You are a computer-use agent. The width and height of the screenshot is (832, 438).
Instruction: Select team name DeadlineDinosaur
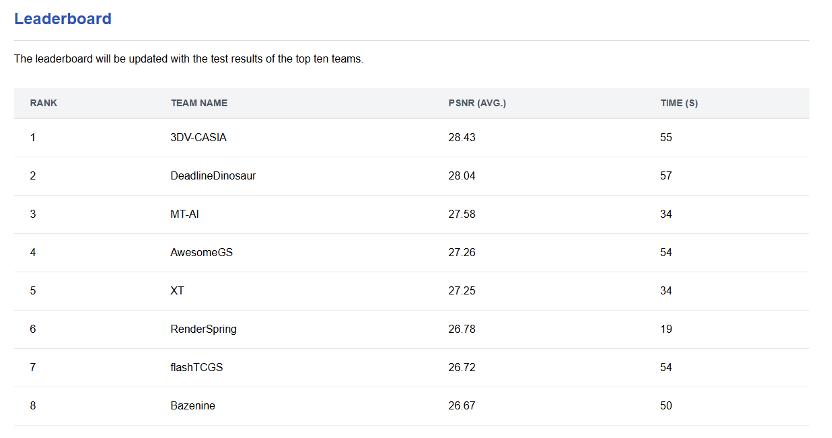click(x=213, y=176)
